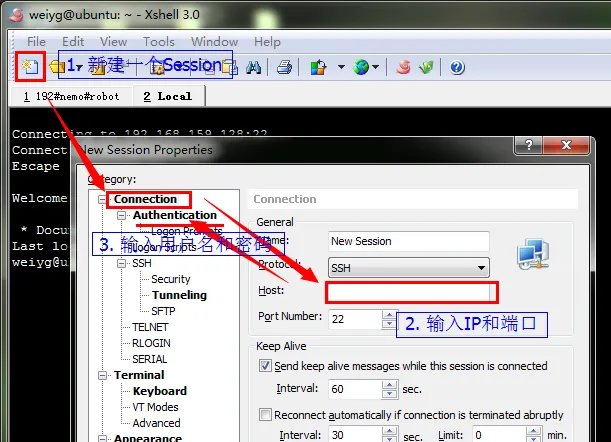Open the File menu
The image size is (611, 442).
[x=36, y=42]
